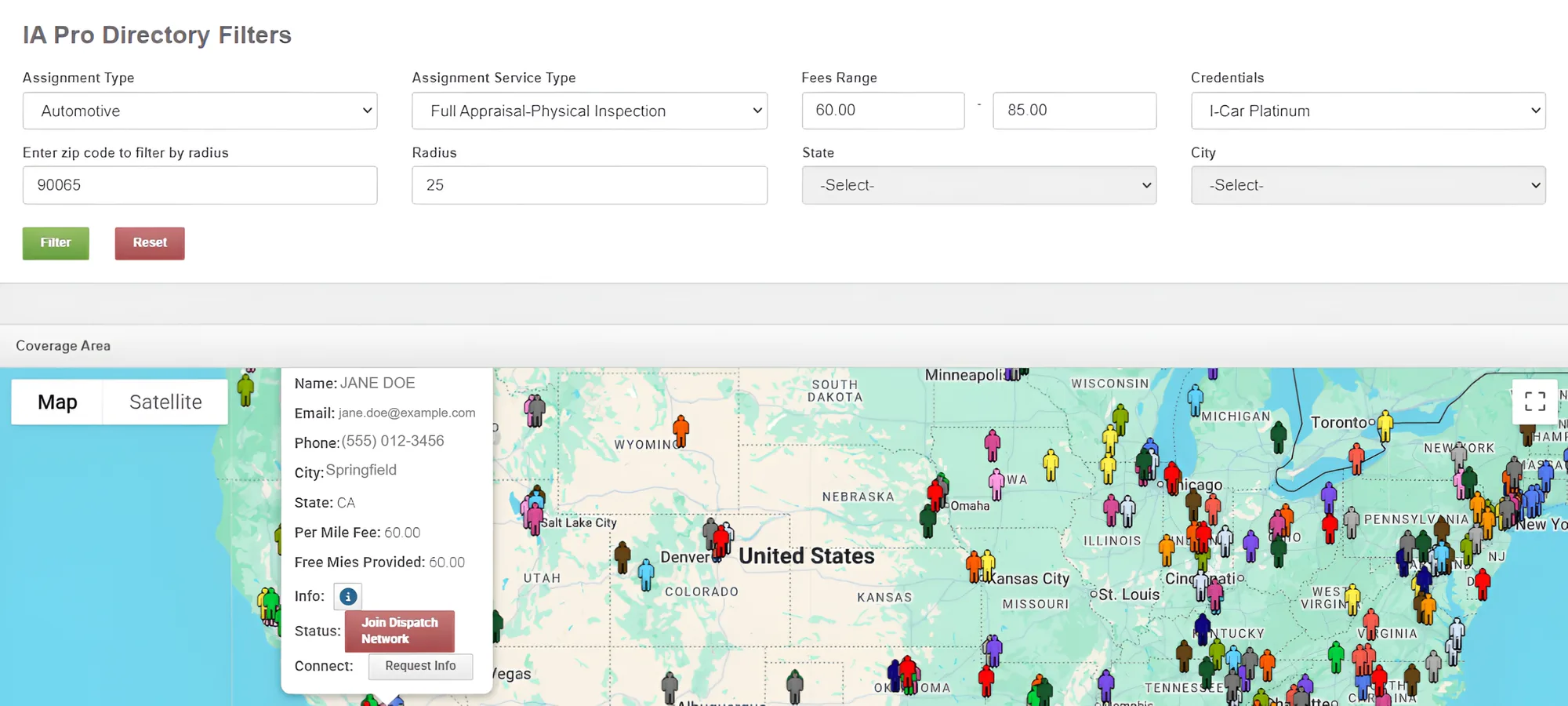Open the Assignment Type dropdown showing Automotive
Image resolution: width=1568 pixels, height=706 pixels.
pyautogui.click(x=200, y=111)
